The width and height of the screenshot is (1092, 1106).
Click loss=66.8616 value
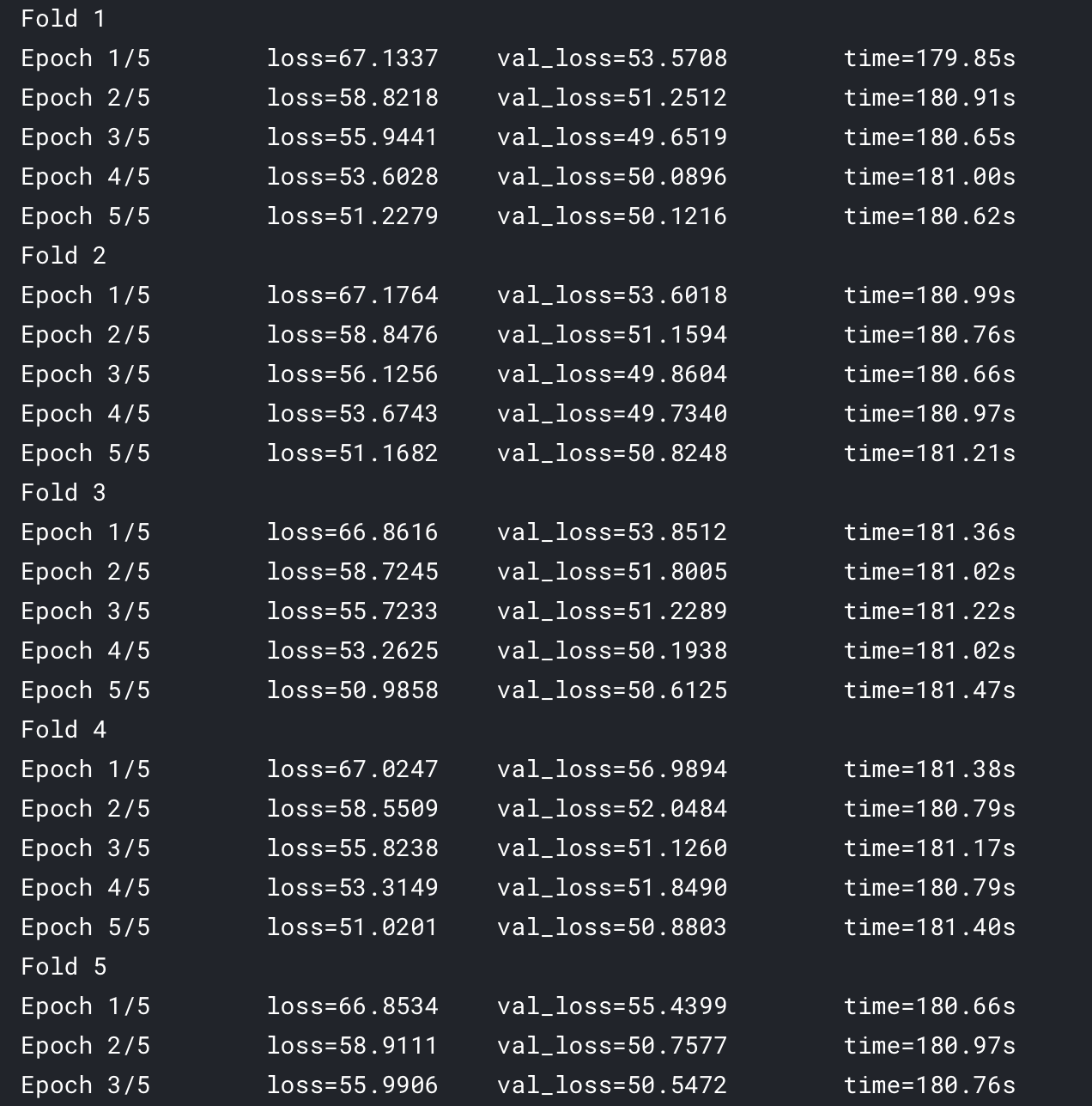coord(352,532)
